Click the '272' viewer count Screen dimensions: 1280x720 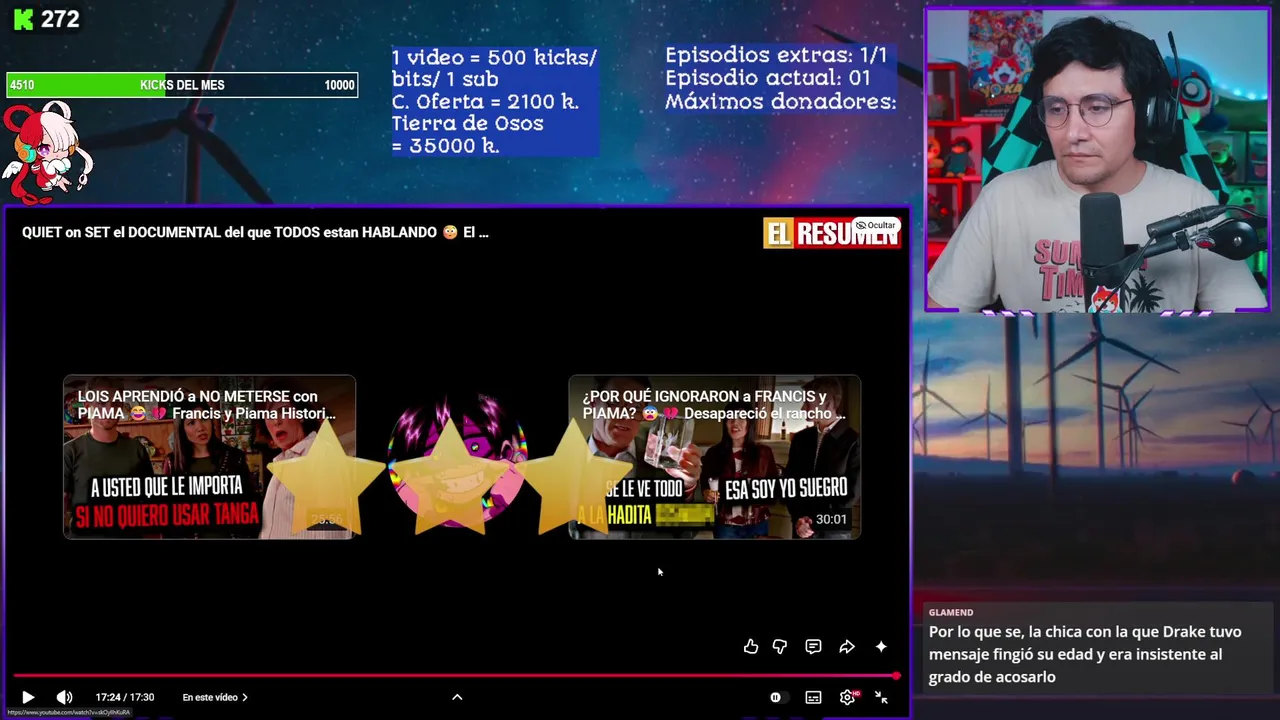[x=60, y=19]
